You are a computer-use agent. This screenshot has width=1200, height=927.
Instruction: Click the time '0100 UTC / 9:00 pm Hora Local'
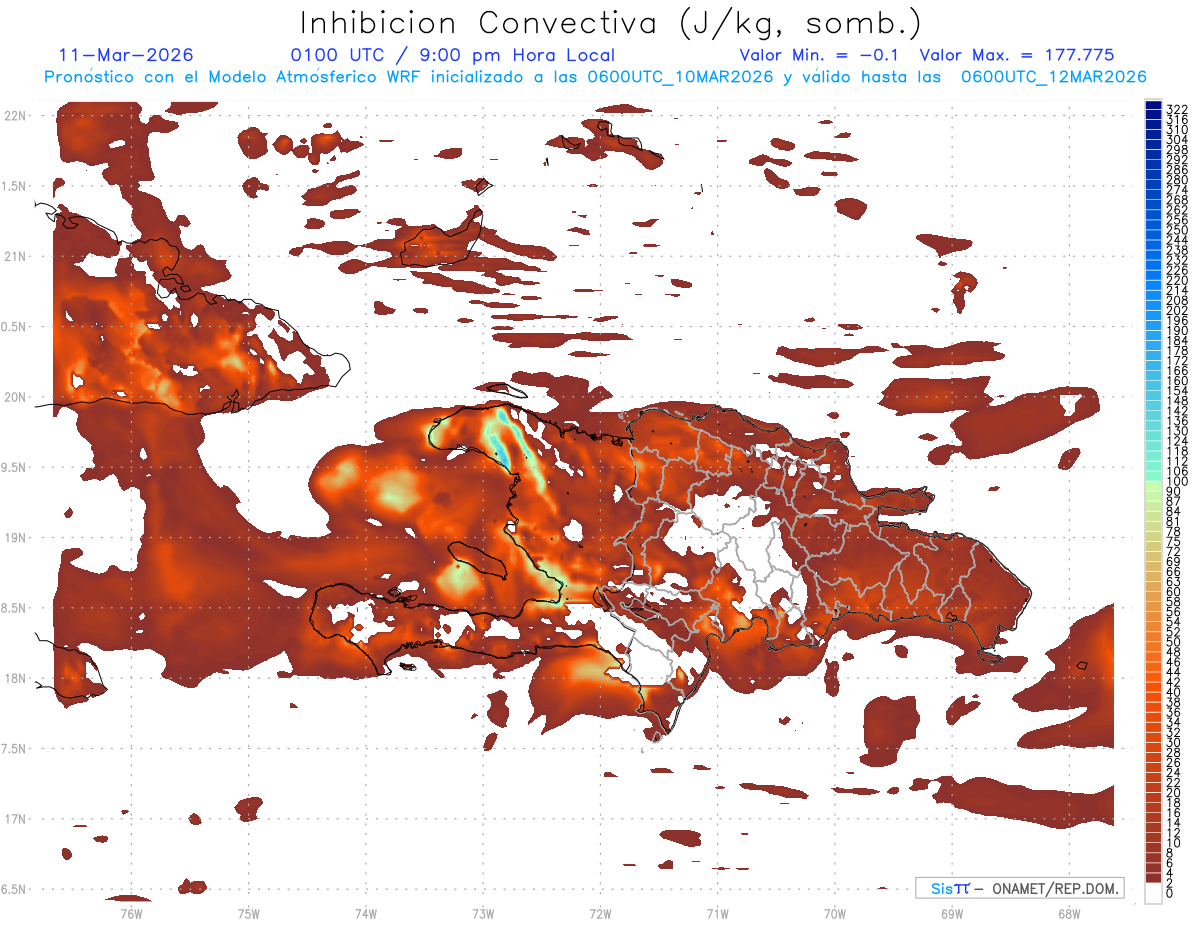click(453, 55)
